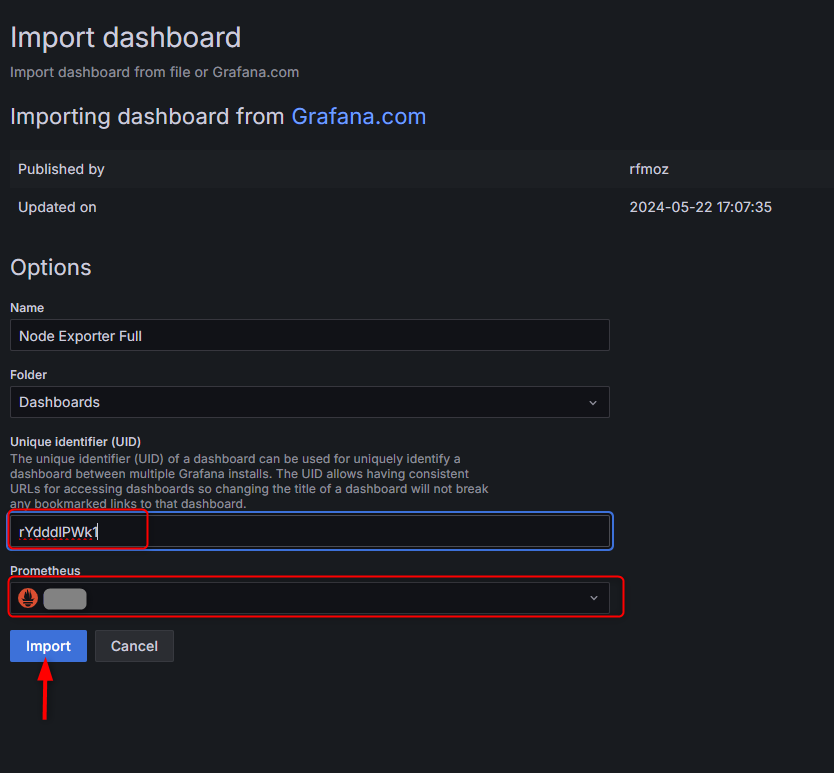The height and width of the screenshot is (773, 834).
Task: Click the 'Unique identifier (UID)' label
Action: (x=76, y=442)
